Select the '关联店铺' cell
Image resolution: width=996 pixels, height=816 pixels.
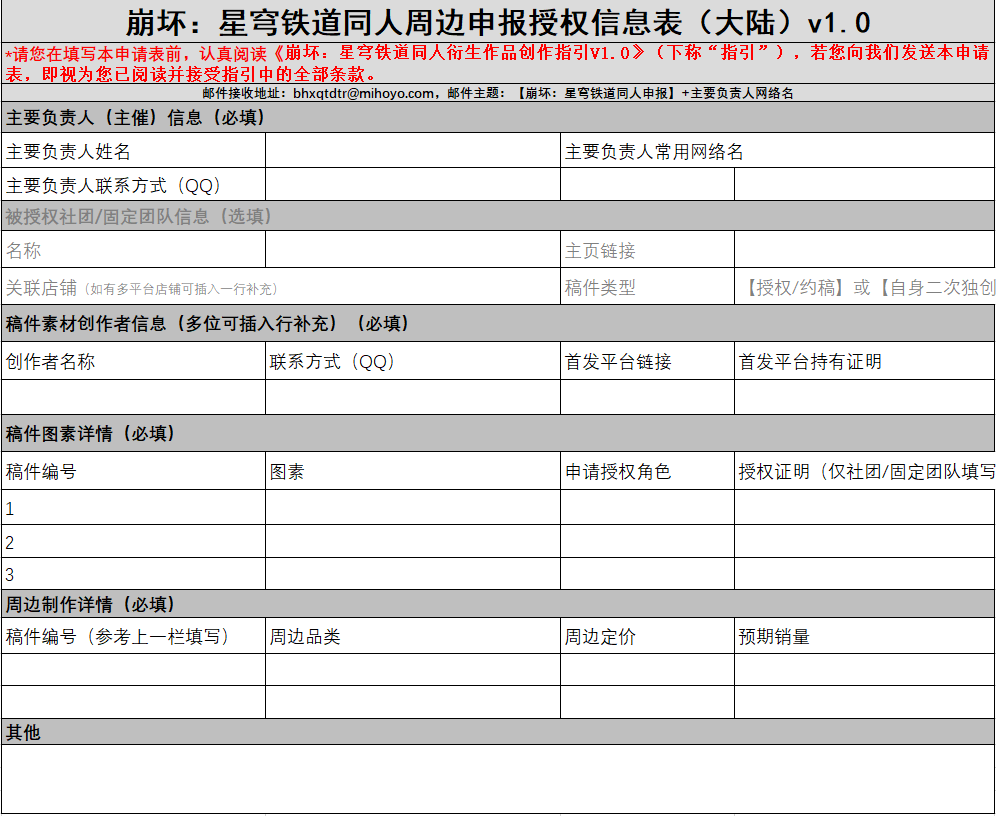tap(281, 287)
